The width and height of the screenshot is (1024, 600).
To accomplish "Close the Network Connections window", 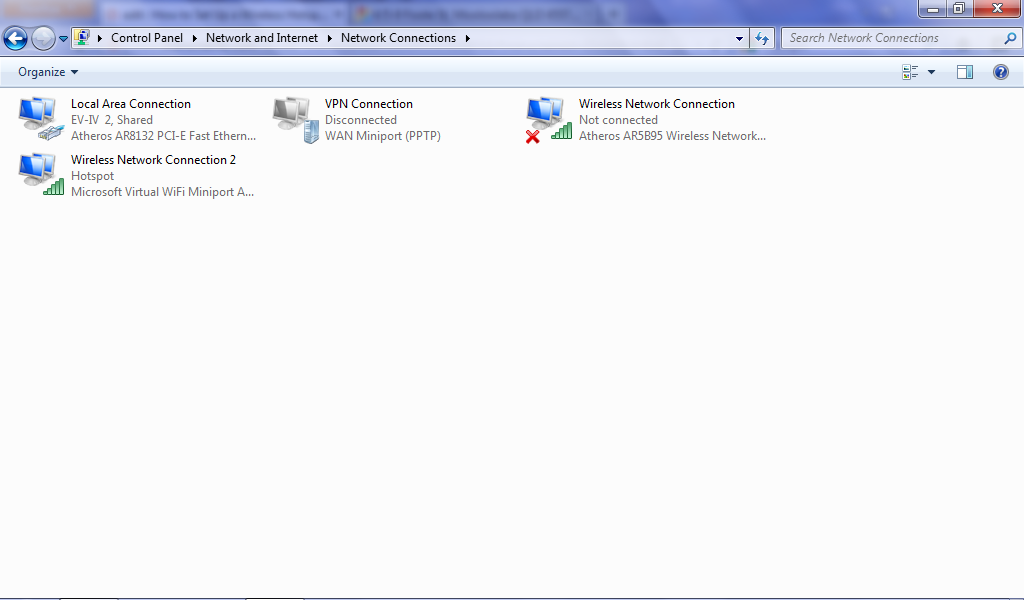I will pos(997,8).
